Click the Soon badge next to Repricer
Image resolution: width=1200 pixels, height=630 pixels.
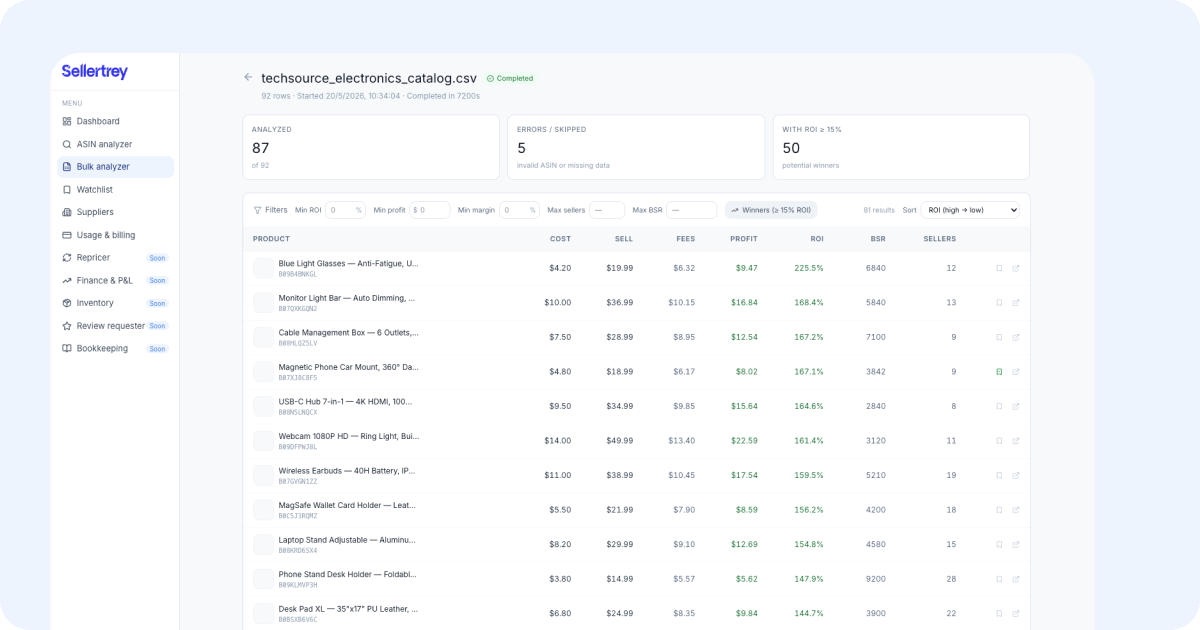158,258
